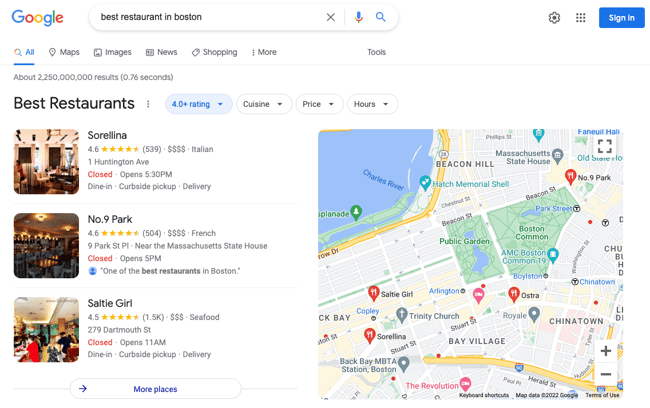Screen dimensions: 650x408
Task: Select the Chinatown station icon
Action: (575, 282)
